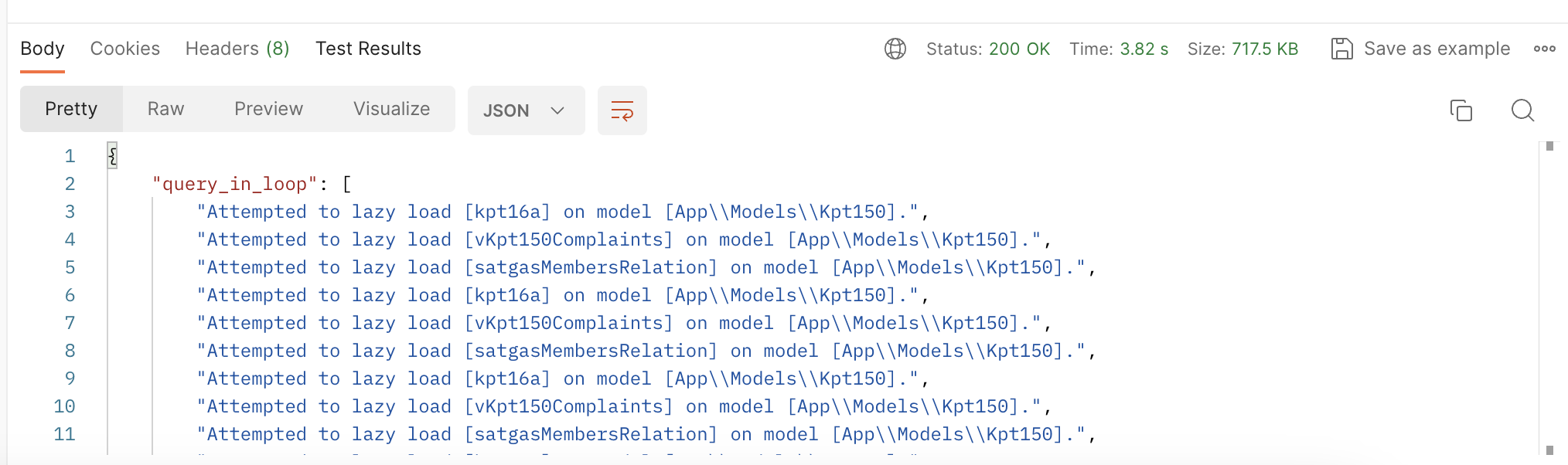Expand the format dropdown chevron arrow

[x=557, y=110]
